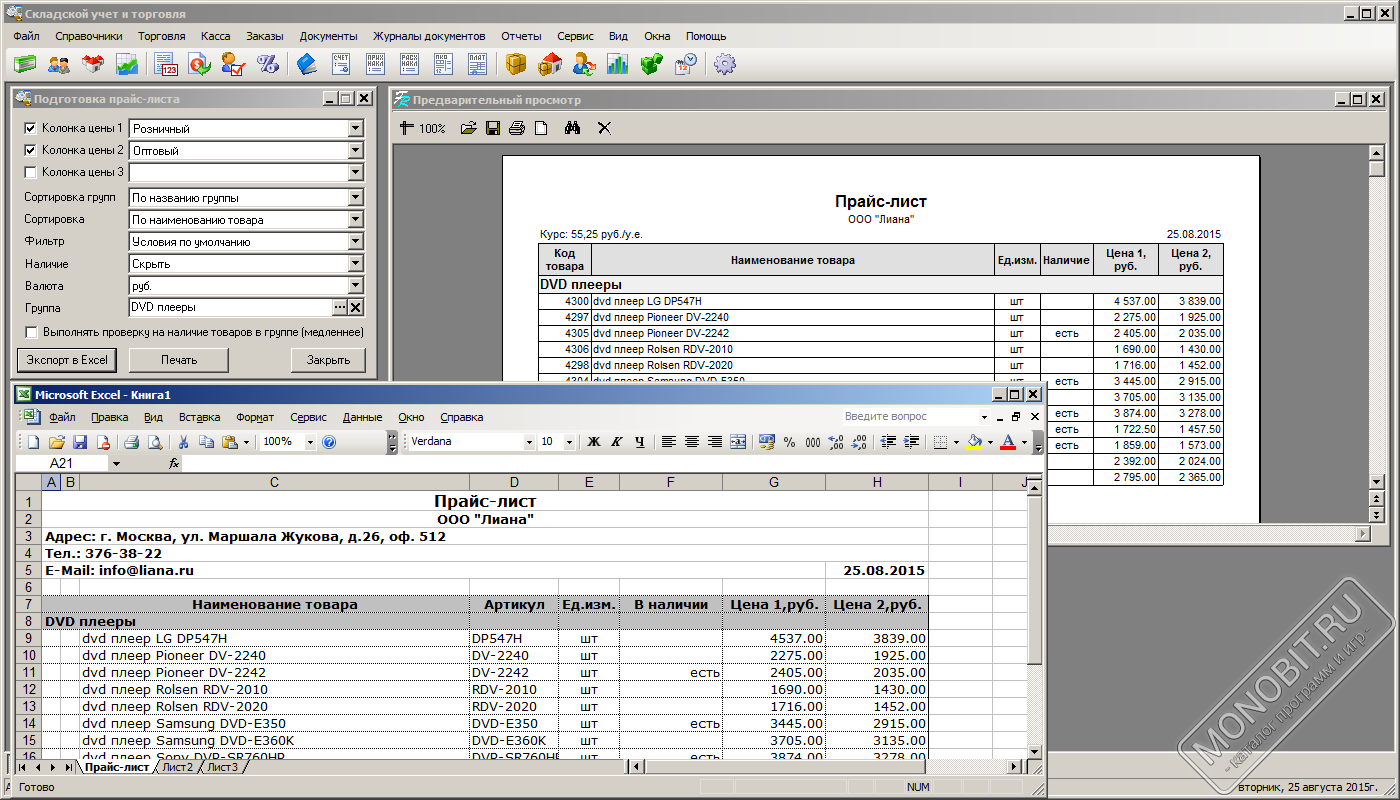The height and width of the screenshot is (800, 1400).
Task: Click the Excel name box showing A21
Action: (62, 464)
